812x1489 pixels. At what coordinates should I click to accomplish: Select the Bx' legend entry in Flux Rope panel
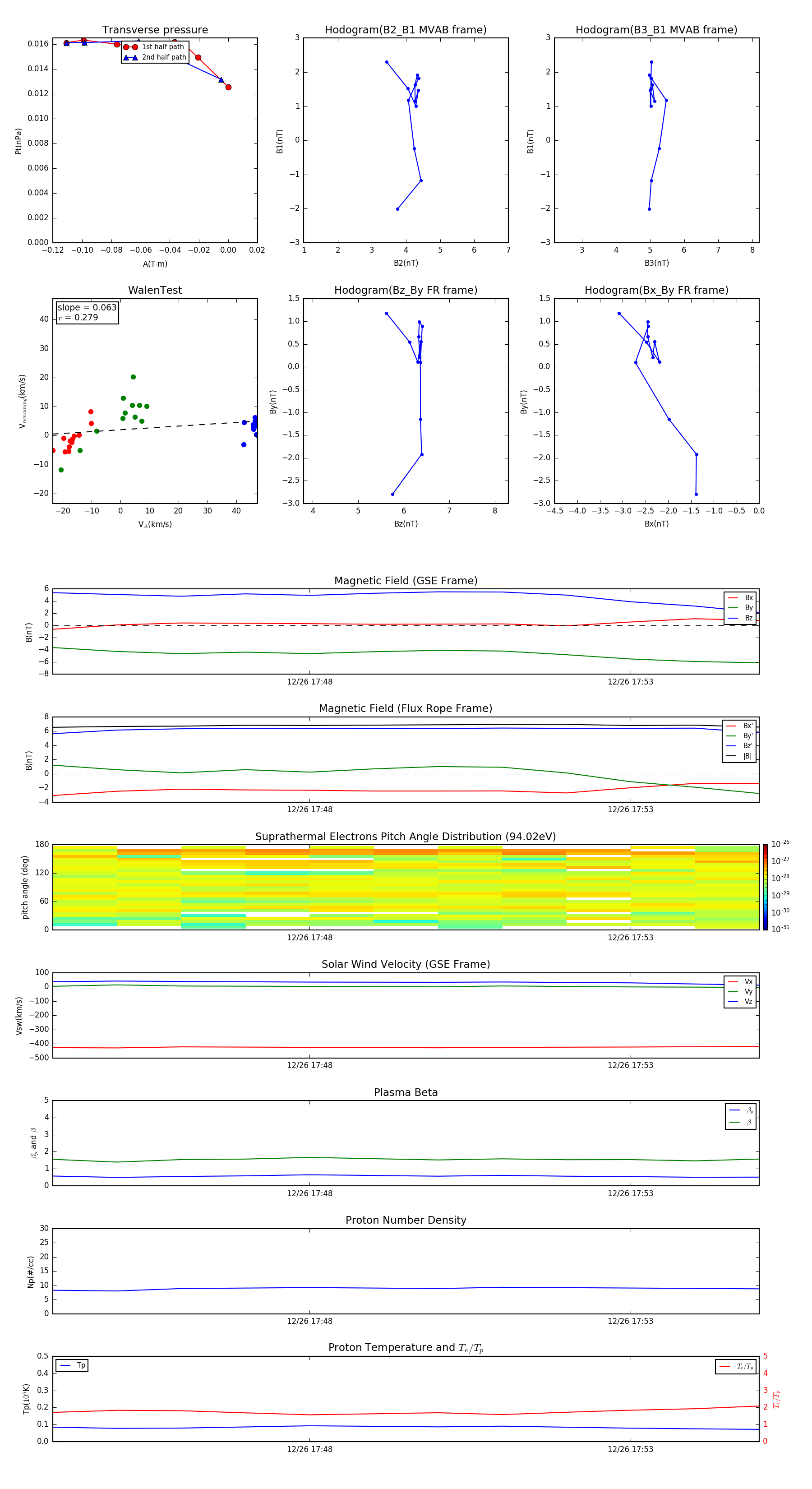pos(740,726)
